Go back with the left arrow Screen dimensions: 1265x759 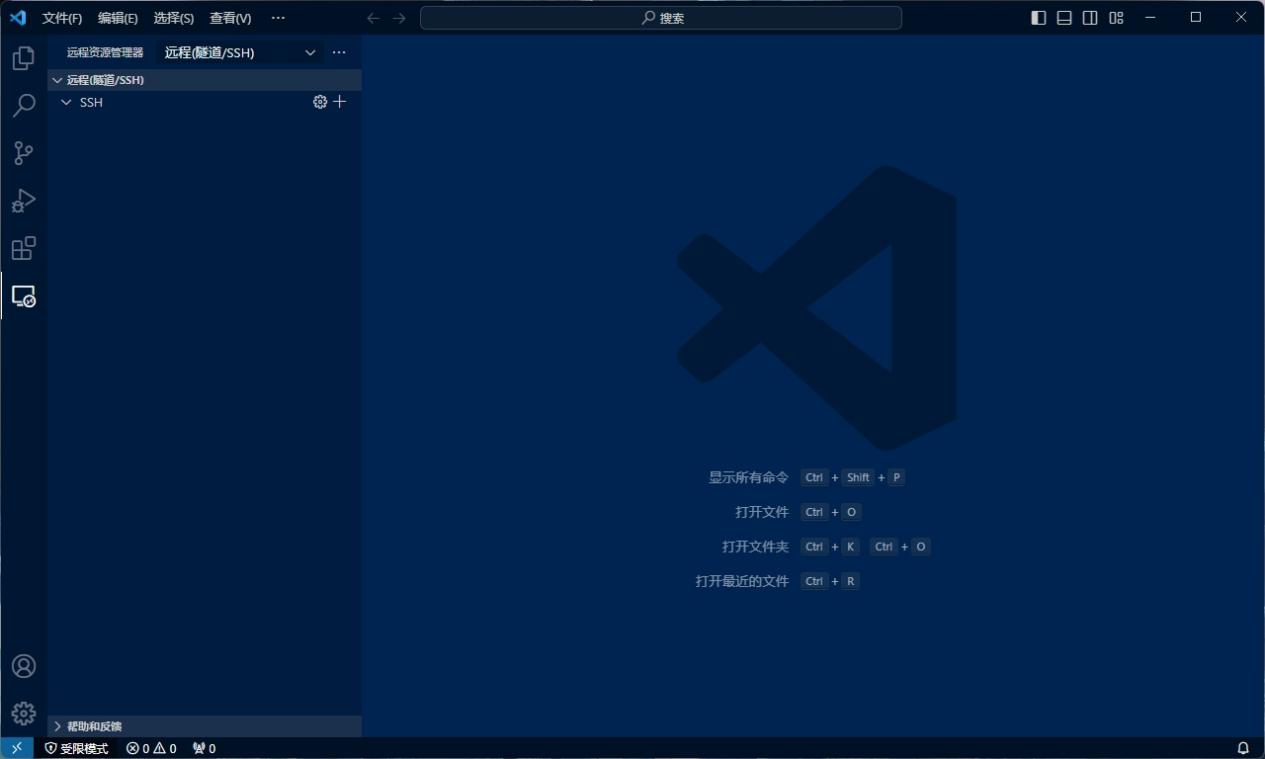point(373,18)
